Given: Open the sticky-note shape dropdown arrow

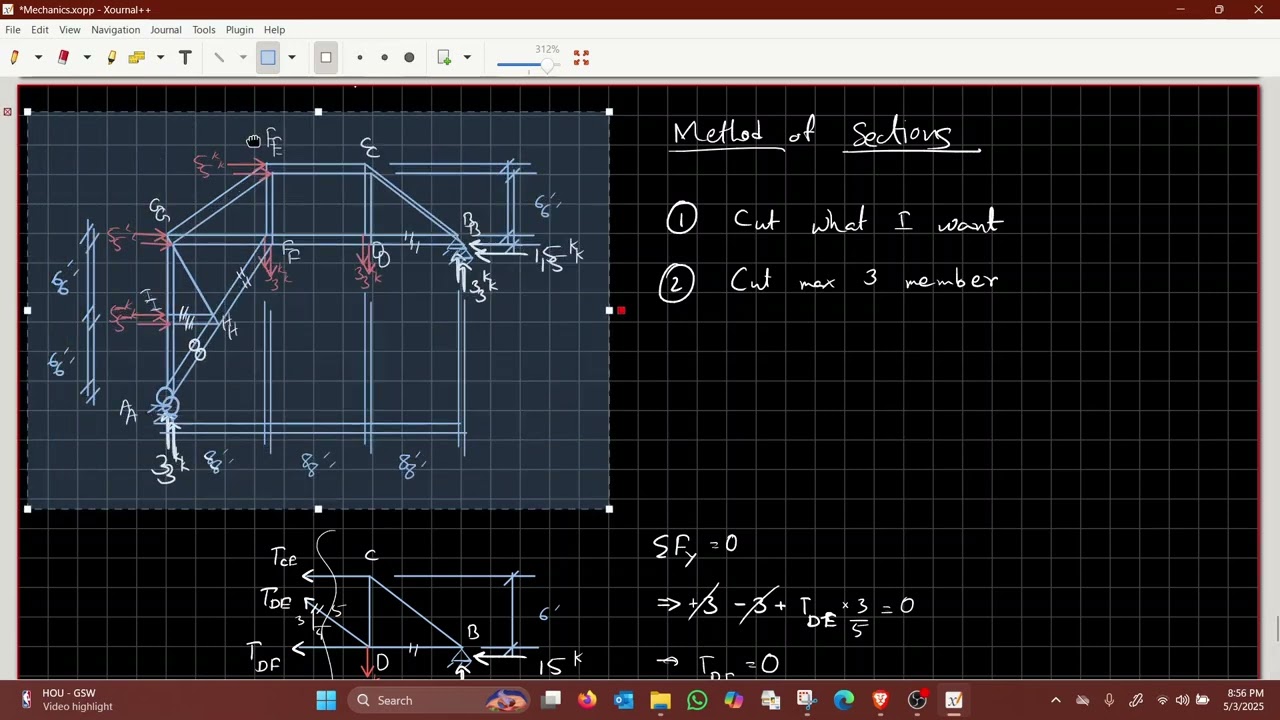Looking at the screenshot, I should [160, 58].
